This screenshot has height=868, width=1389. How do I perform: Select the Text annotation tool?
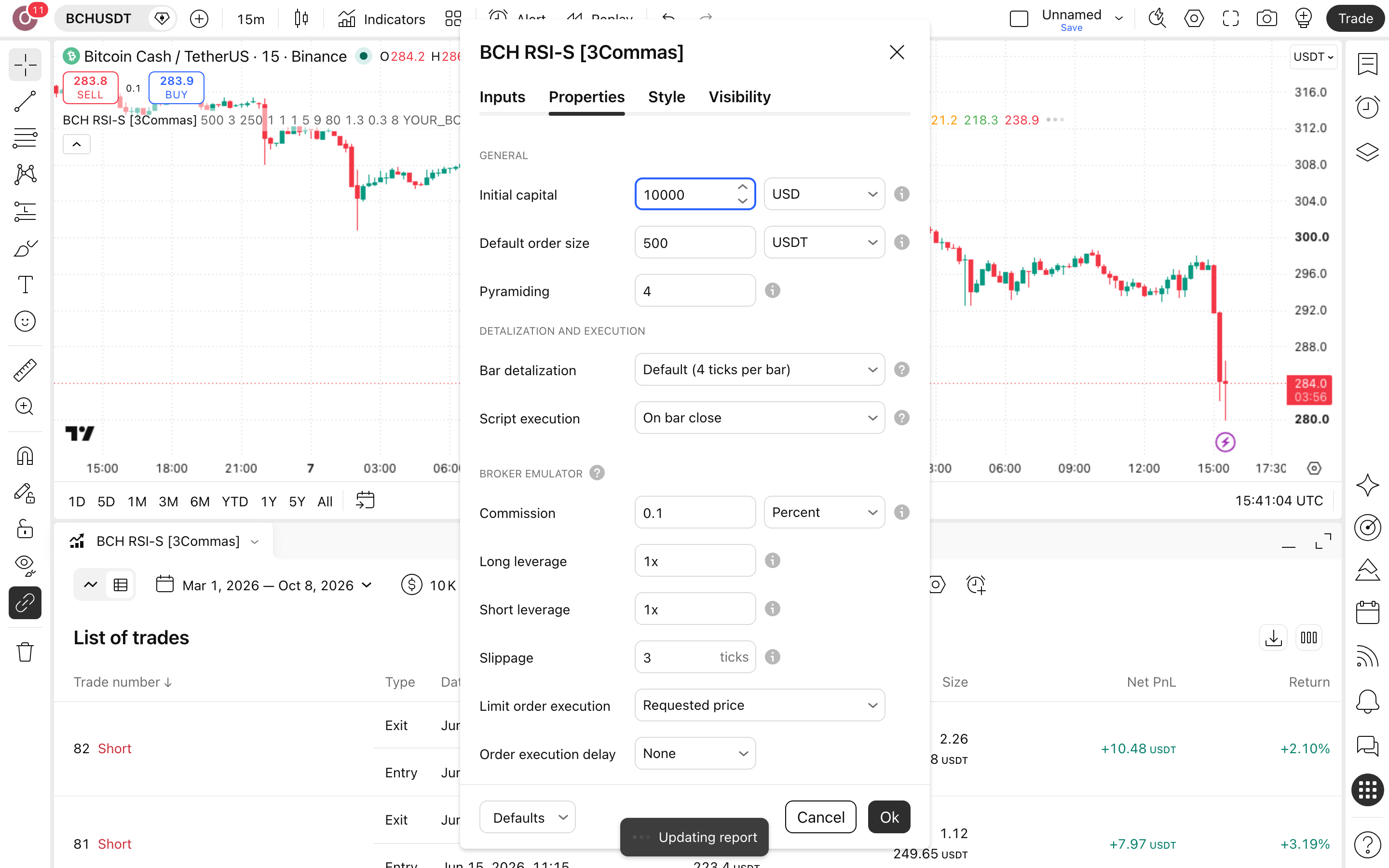pyautogui.click(x=25, y=285)
